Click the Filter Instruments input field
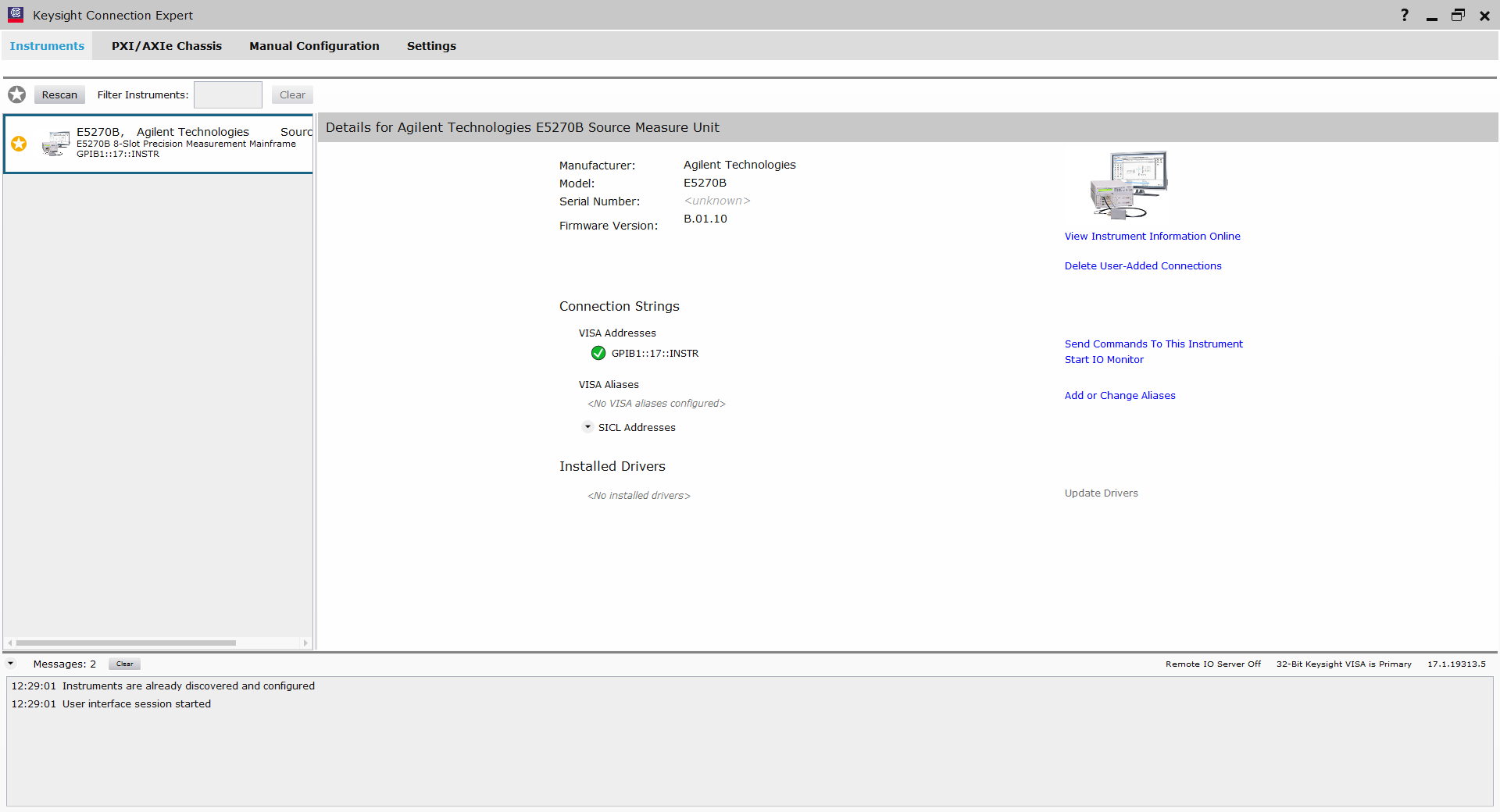The image size is (1500, 812). [x=228, y=94]
